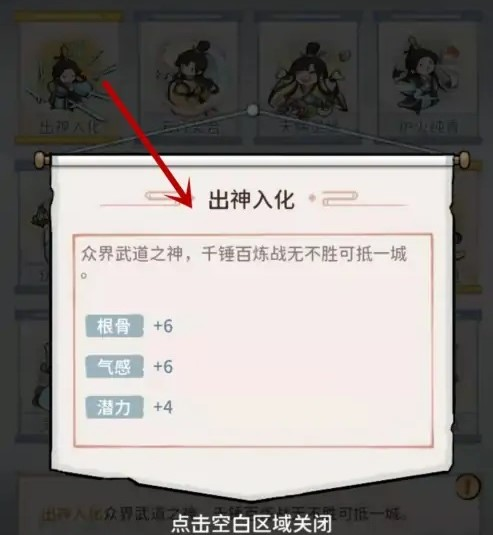The height and width of the screenshot is (535, 493).
Task: Click the +6 value beside 根骨
Action: point(163,326)
